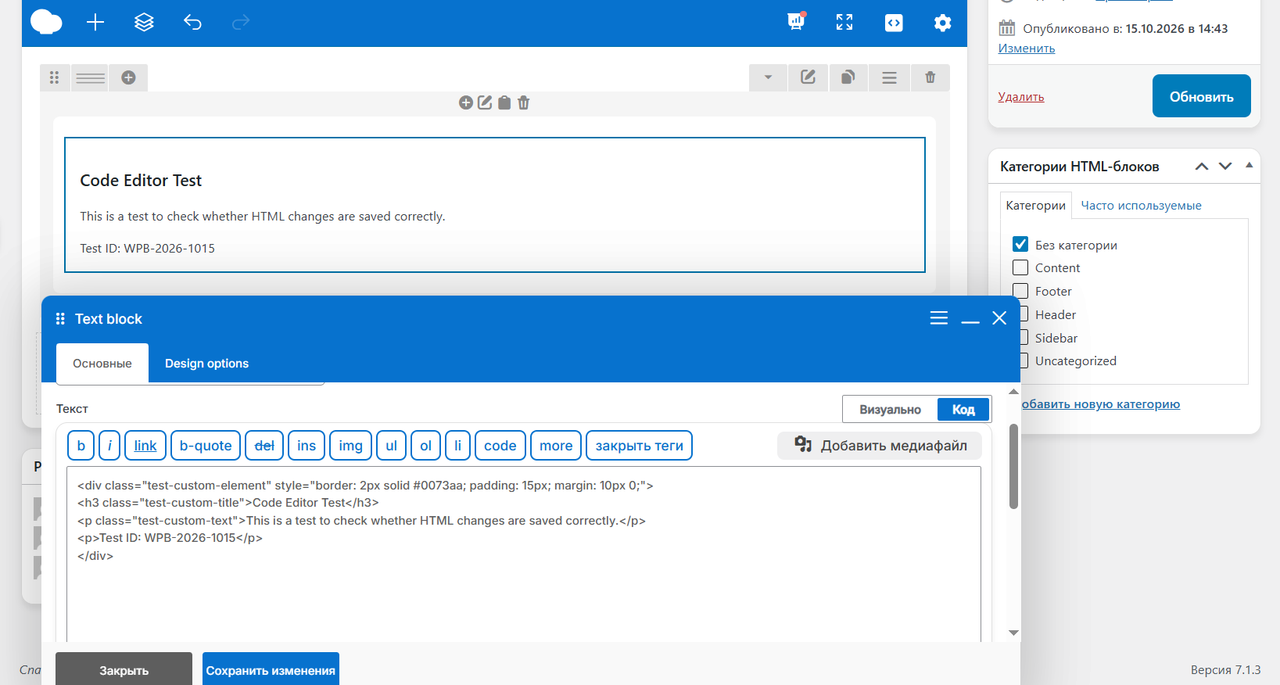Move Категории HTML-блоков panel up

(1202, 166)
